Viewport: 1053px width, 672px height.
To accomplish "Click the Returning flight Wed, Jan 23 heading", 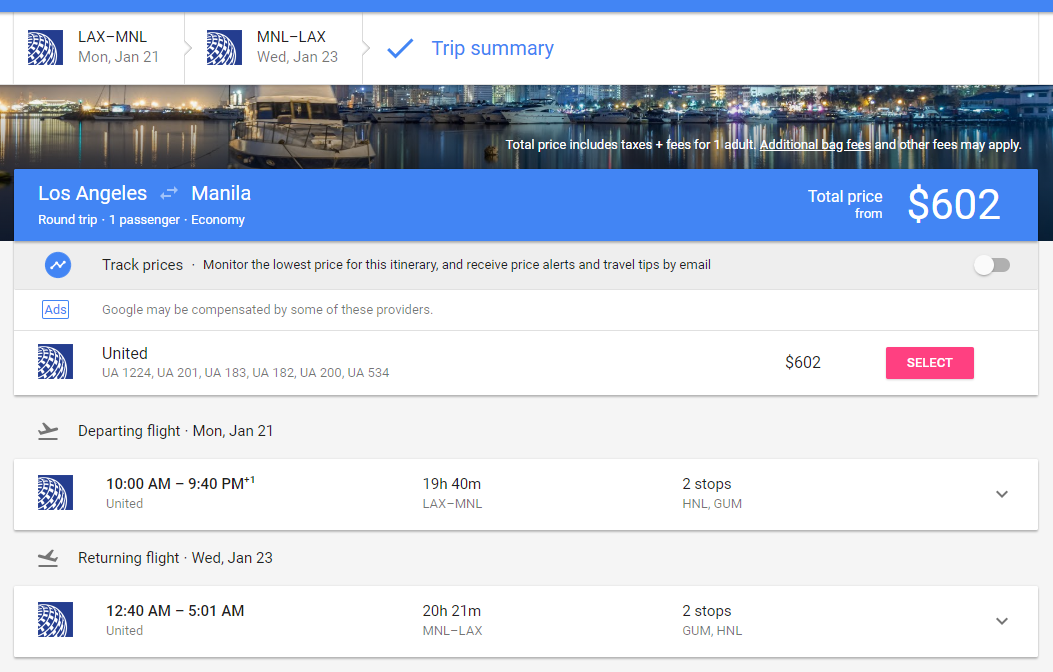I will [x=175, y=558].
